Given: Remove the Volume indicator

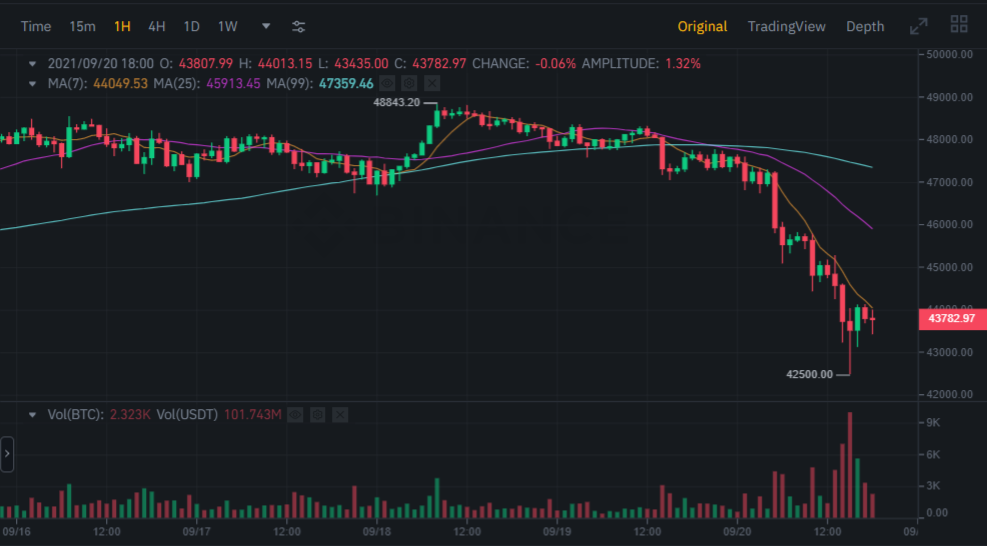Looking at the screenshot, I should tap(338, 413).
